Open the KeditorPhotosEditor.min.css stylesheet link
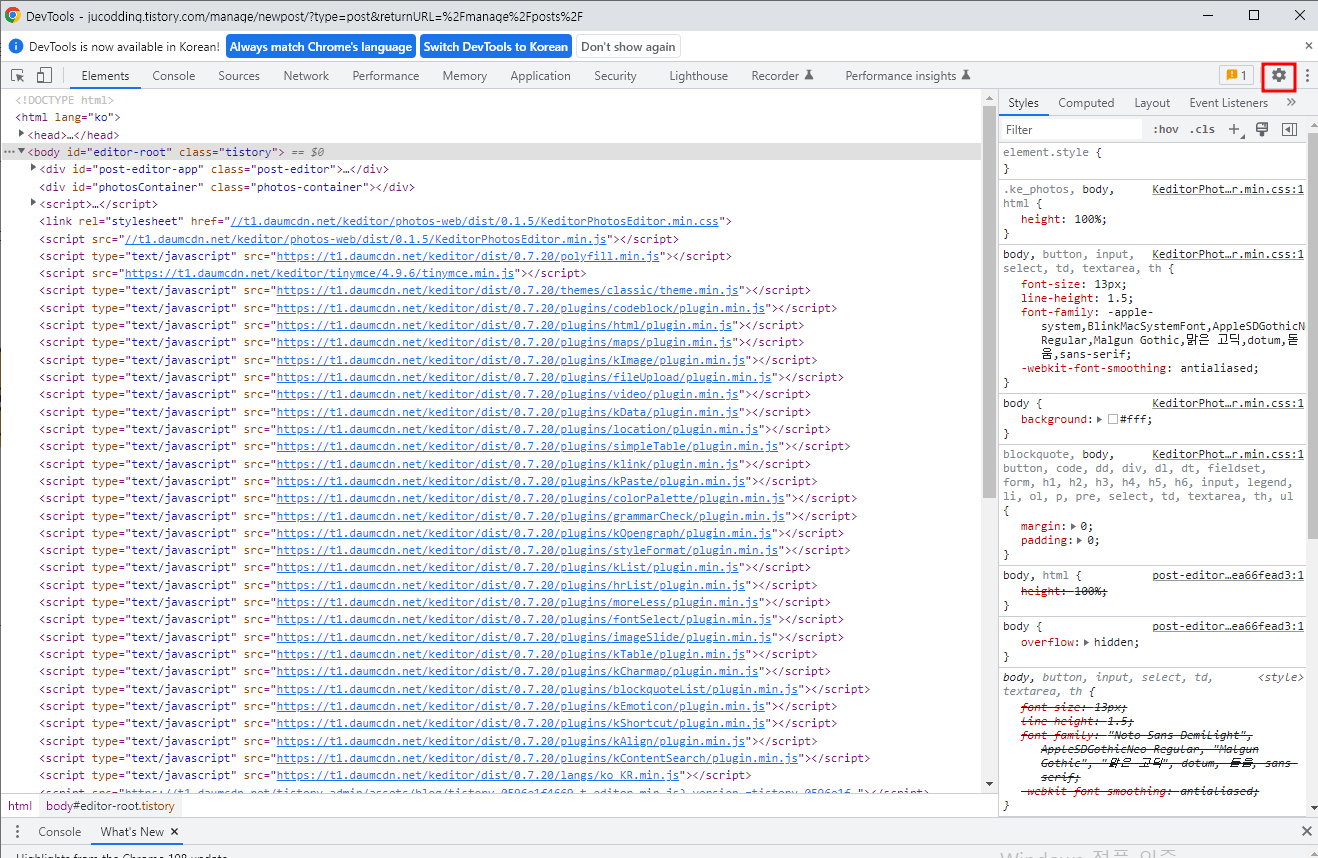The image size is (1318, 858). coord(475,221)
